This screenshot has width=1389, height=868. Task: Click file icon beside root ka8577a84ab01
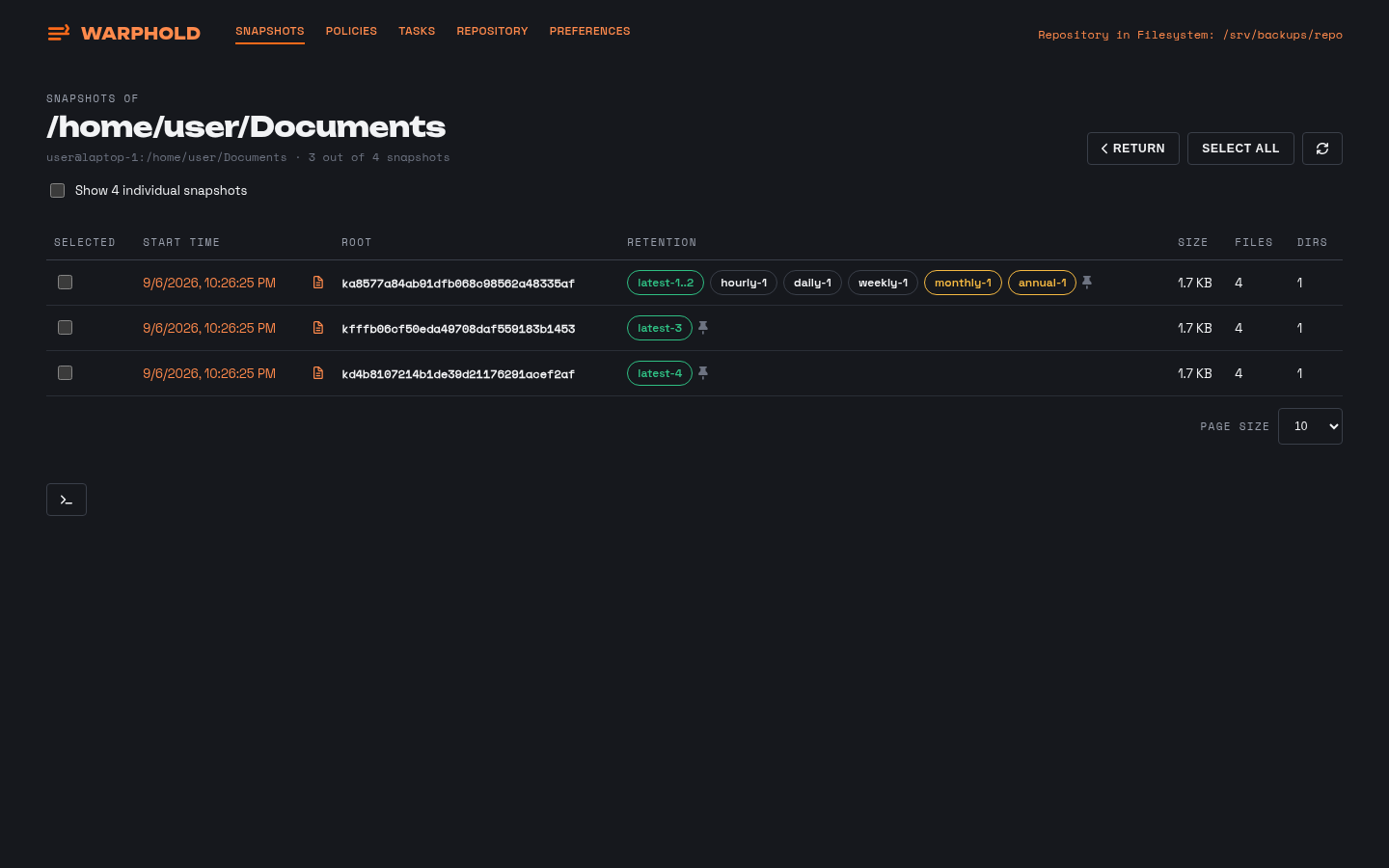click(x=318, y=283)
